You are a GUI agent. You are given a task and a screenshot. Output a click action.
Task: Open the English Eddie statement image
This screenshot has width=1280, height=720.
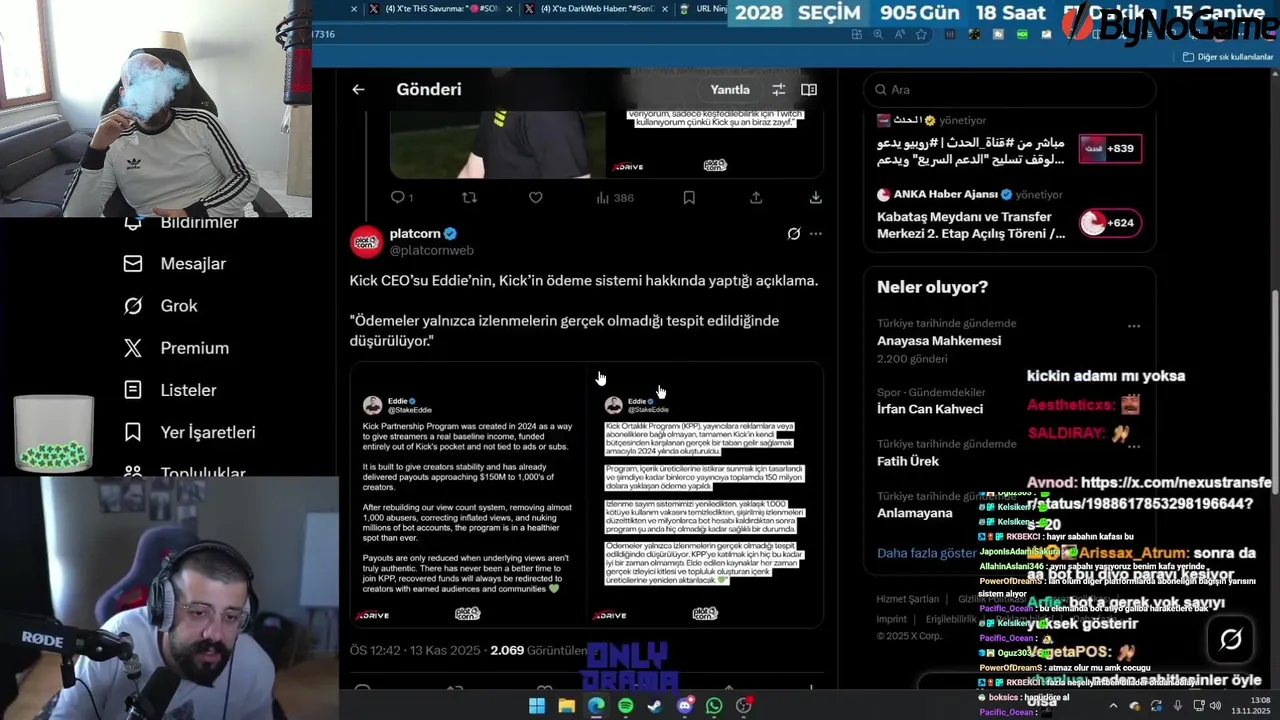click(x=467, y=494)
